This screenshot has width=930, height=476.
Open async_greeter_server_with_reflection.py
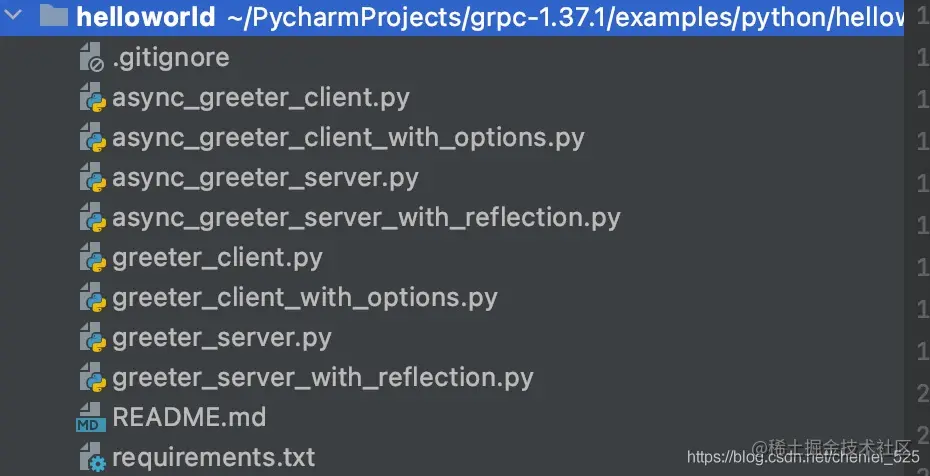point(366,218)
